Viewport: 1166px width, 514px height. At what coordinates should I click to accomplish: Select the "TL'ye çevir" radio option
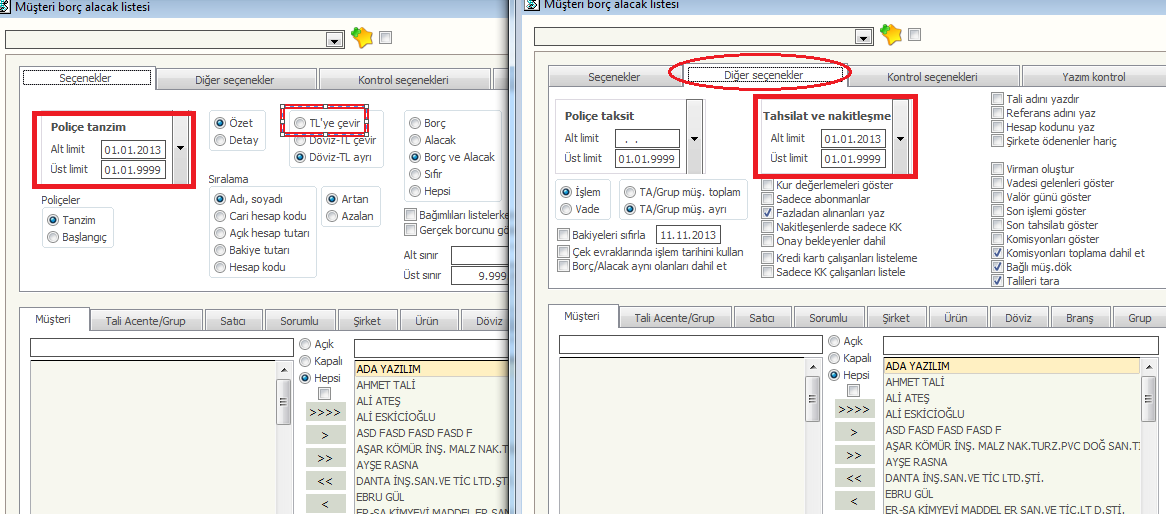pyautogui.click(x=301, y=122)
